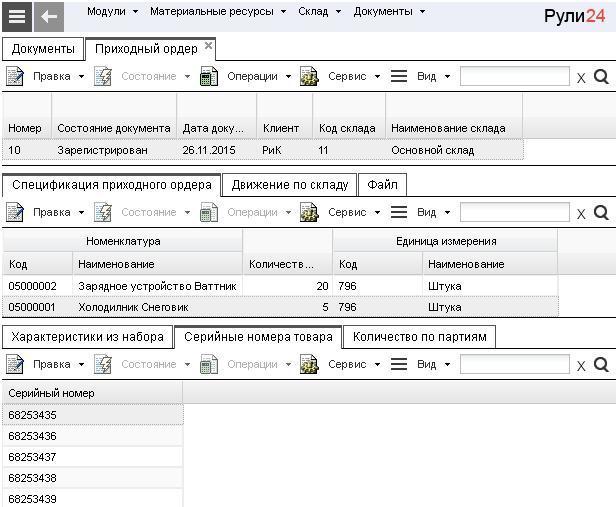
Task: Run search with top toolbar magnifier
Action: tap(601, 77)
